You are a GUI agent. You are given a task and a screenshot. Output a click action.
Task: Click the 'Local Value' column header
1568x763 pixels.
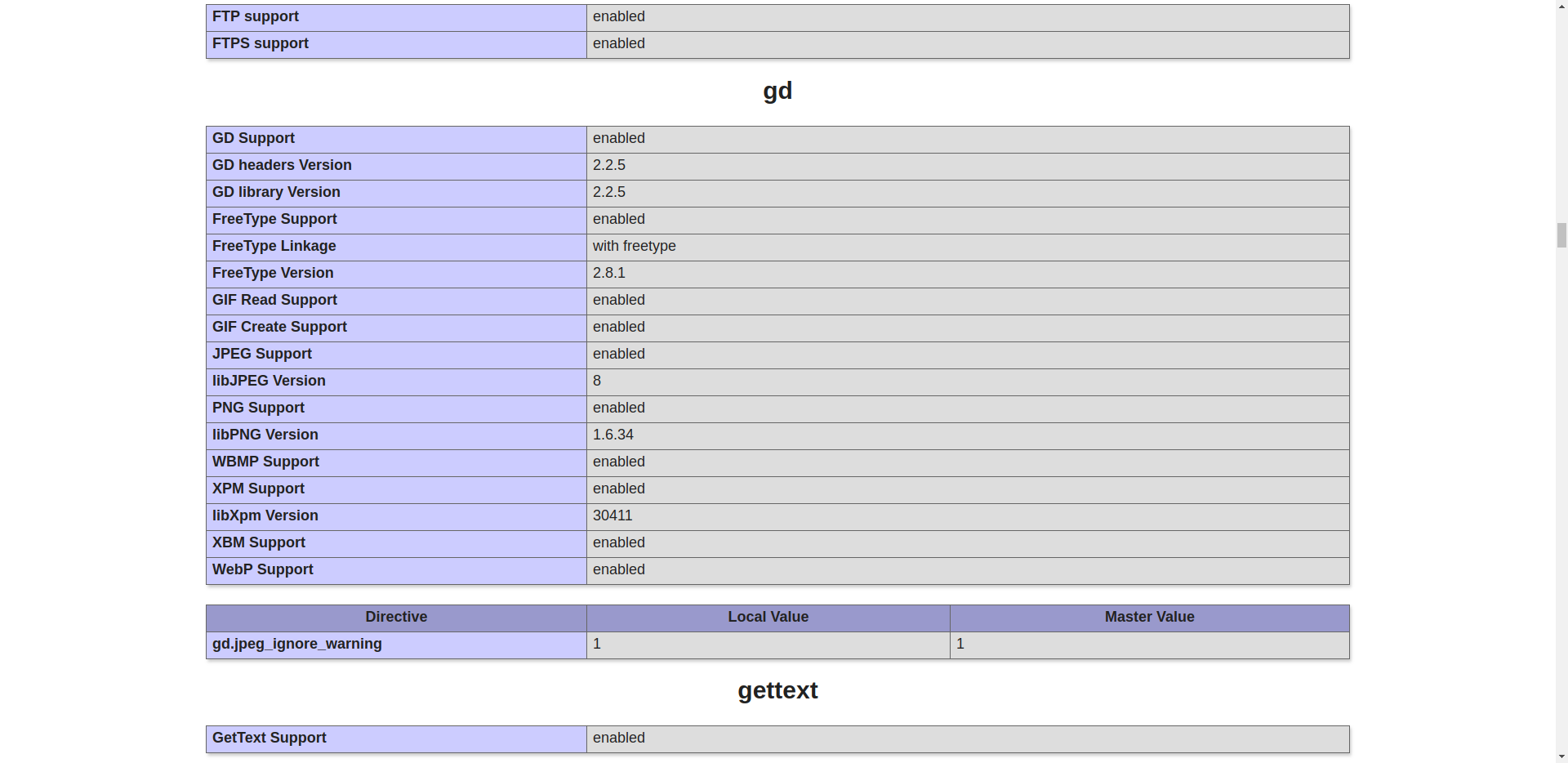pyautogui.click(x=768, y=617)
